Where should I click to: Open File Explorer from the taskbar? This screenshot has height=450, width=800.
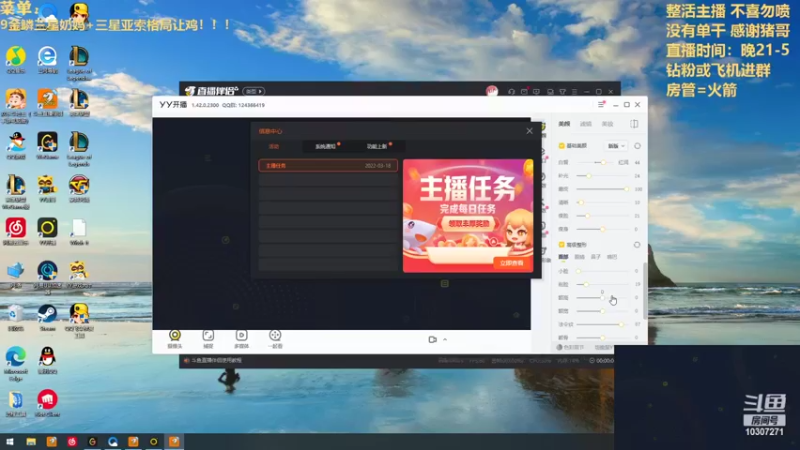[31, 441]
